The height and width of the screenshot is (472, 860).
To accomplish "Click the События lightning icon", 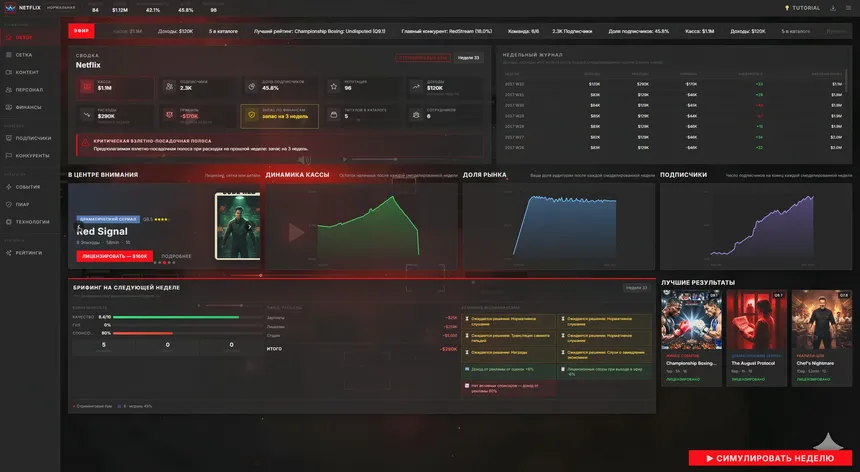I will coord(9,187).
